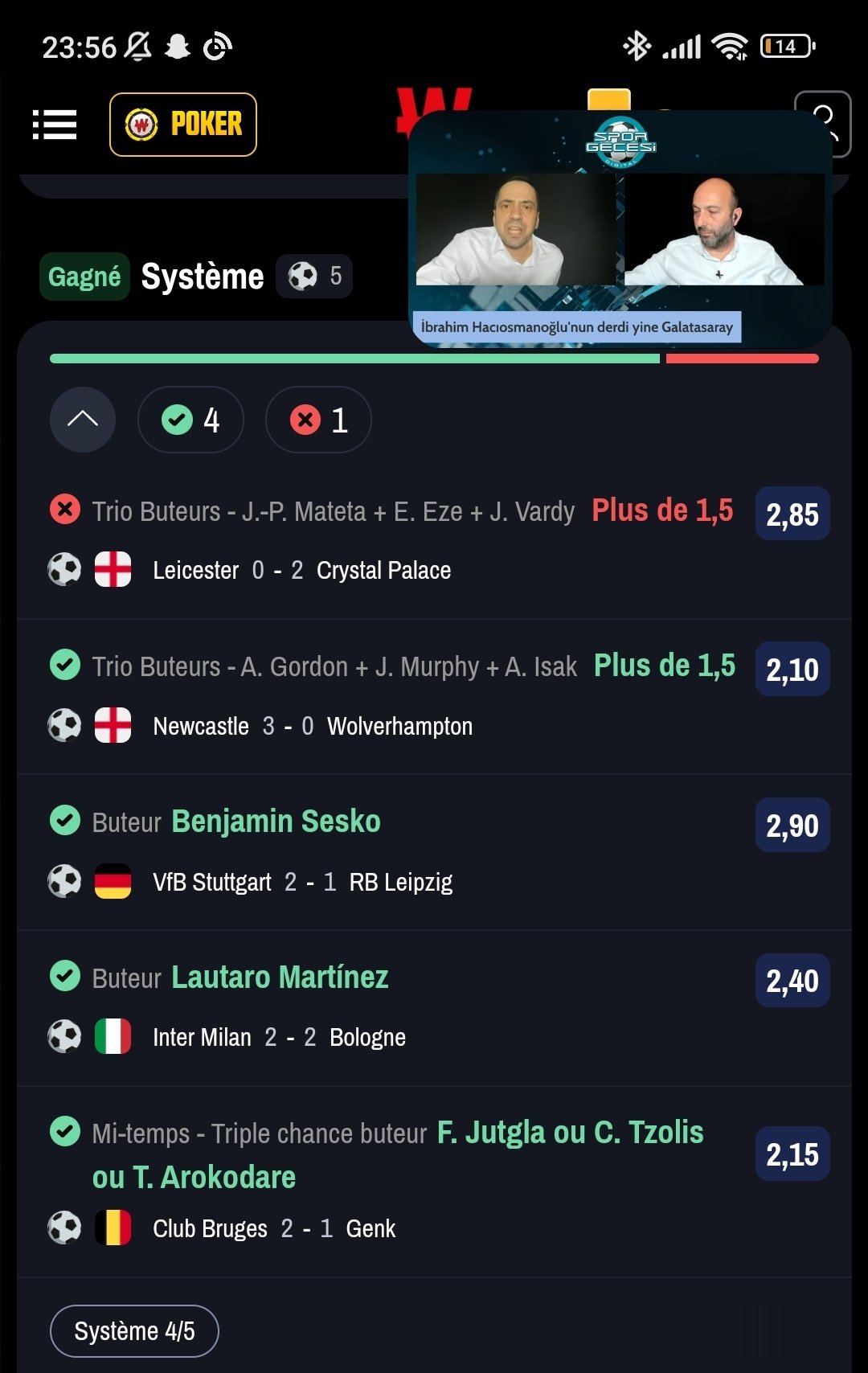Open the Newcastle vs Wolverhampton match

pos(313,727)
